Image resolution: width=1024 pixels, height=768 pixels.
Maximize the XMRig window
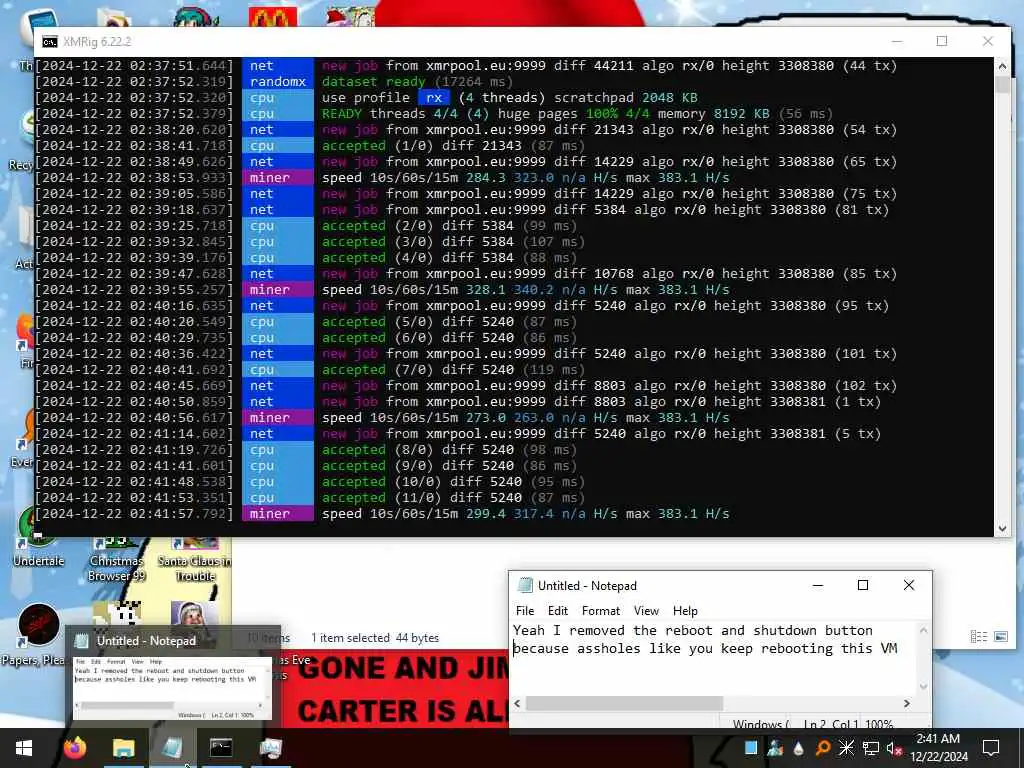pos(942,41)
